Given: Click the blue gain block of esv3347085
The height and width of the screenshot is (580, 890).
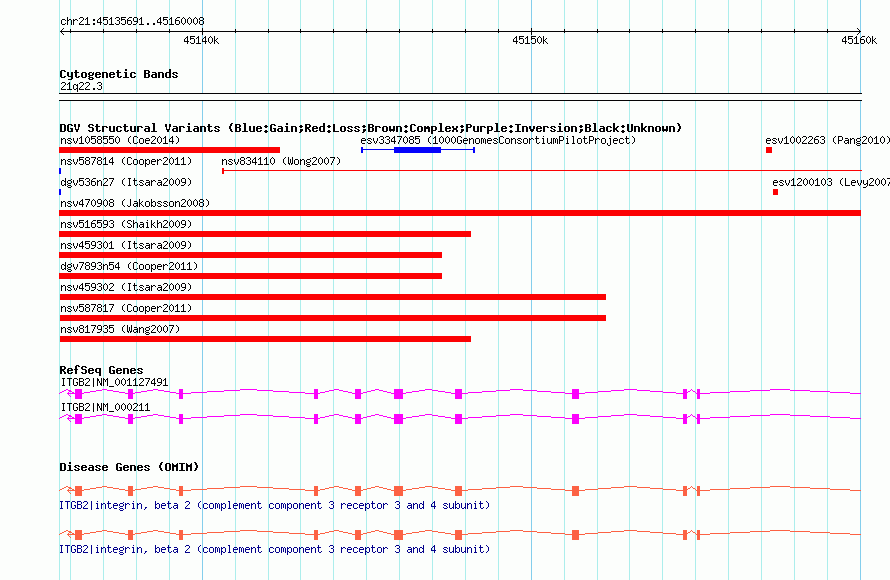Looking at the screenshot, I should click(417, 150).
